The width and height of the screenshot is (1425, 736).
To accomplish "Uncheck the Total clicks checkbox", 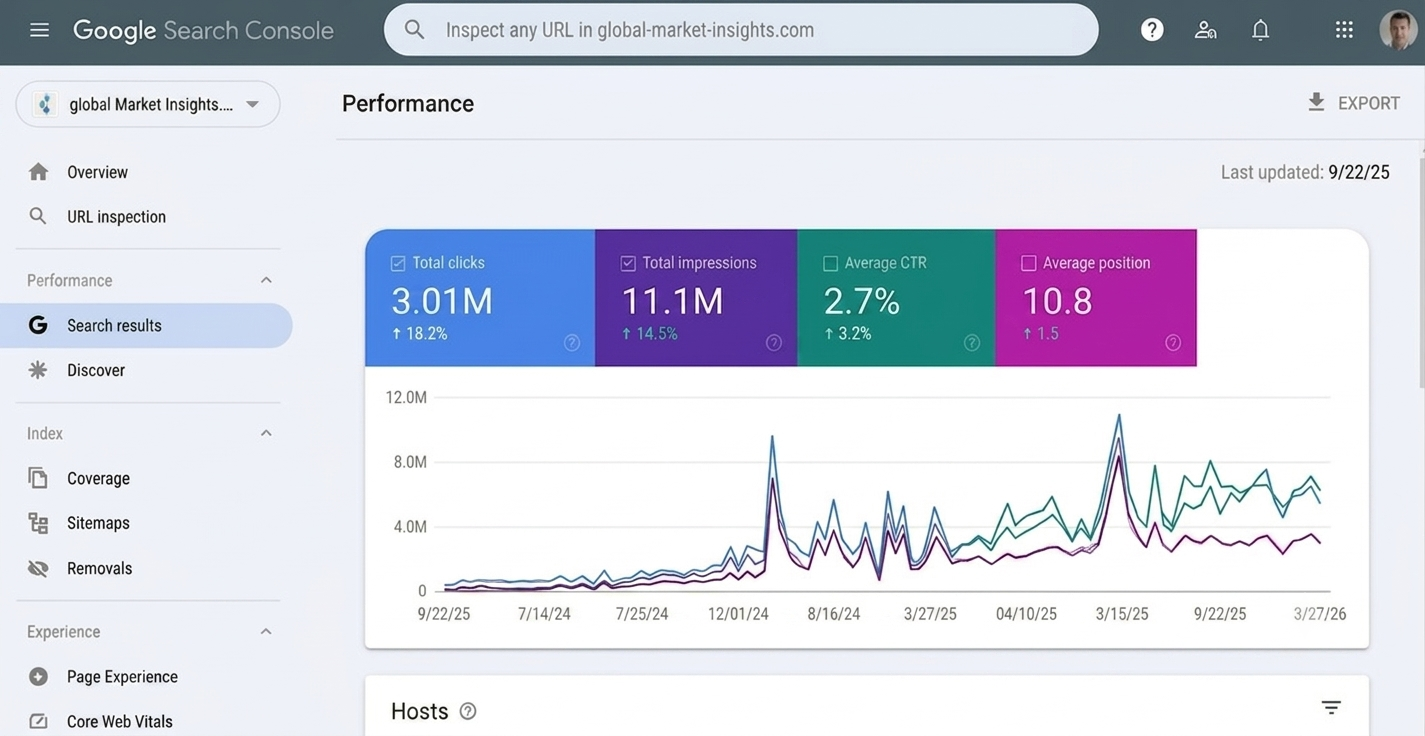I will coord(398,263).
